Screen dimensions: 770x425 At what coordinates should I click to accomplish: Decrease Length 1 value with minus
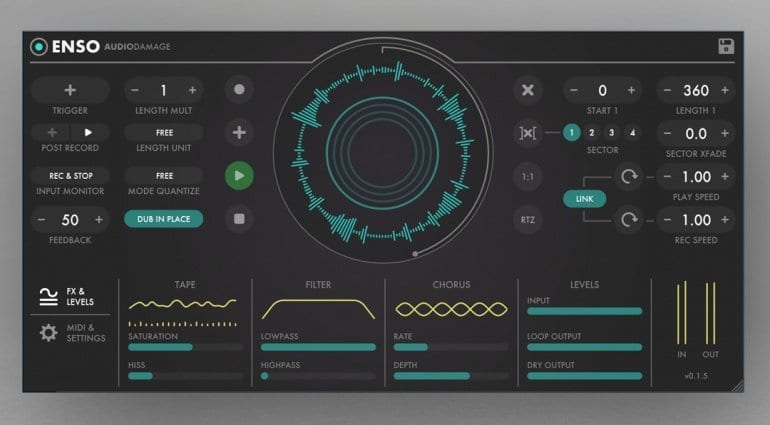point(667,90)
